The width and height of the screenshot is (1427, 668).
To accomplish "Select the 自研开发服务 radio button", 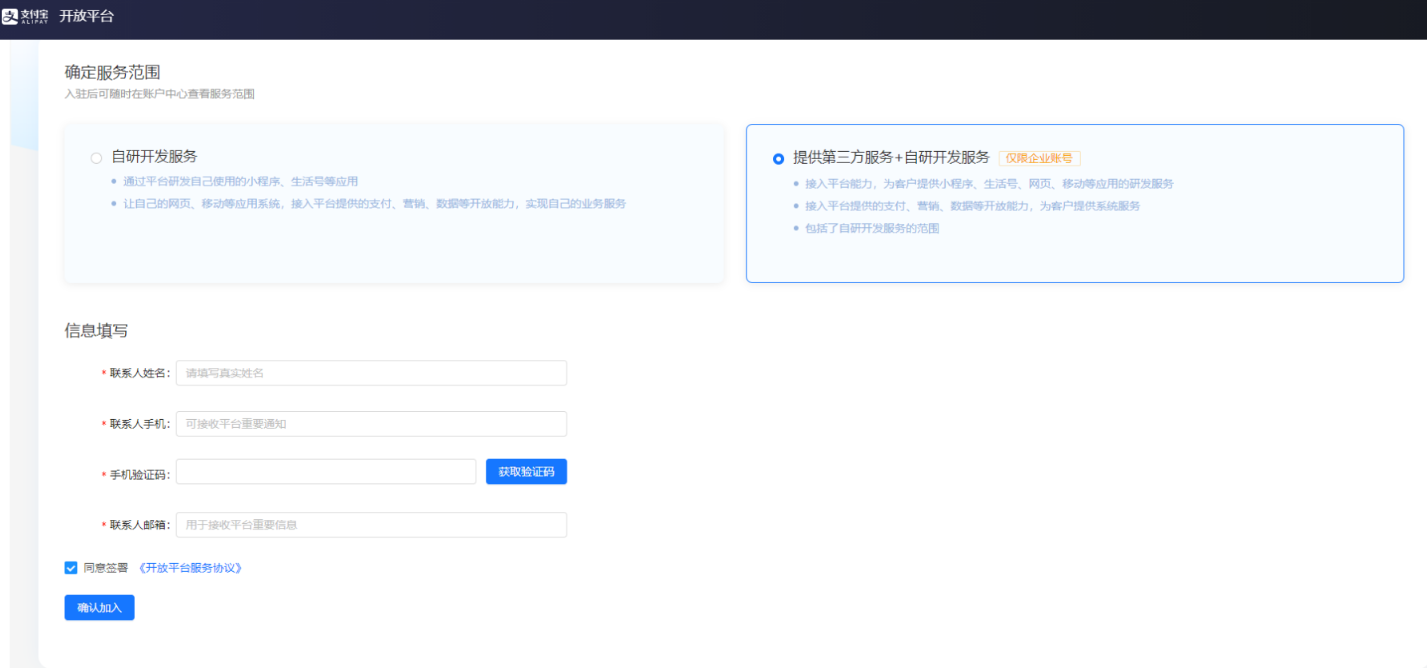I will pos(96,158).
